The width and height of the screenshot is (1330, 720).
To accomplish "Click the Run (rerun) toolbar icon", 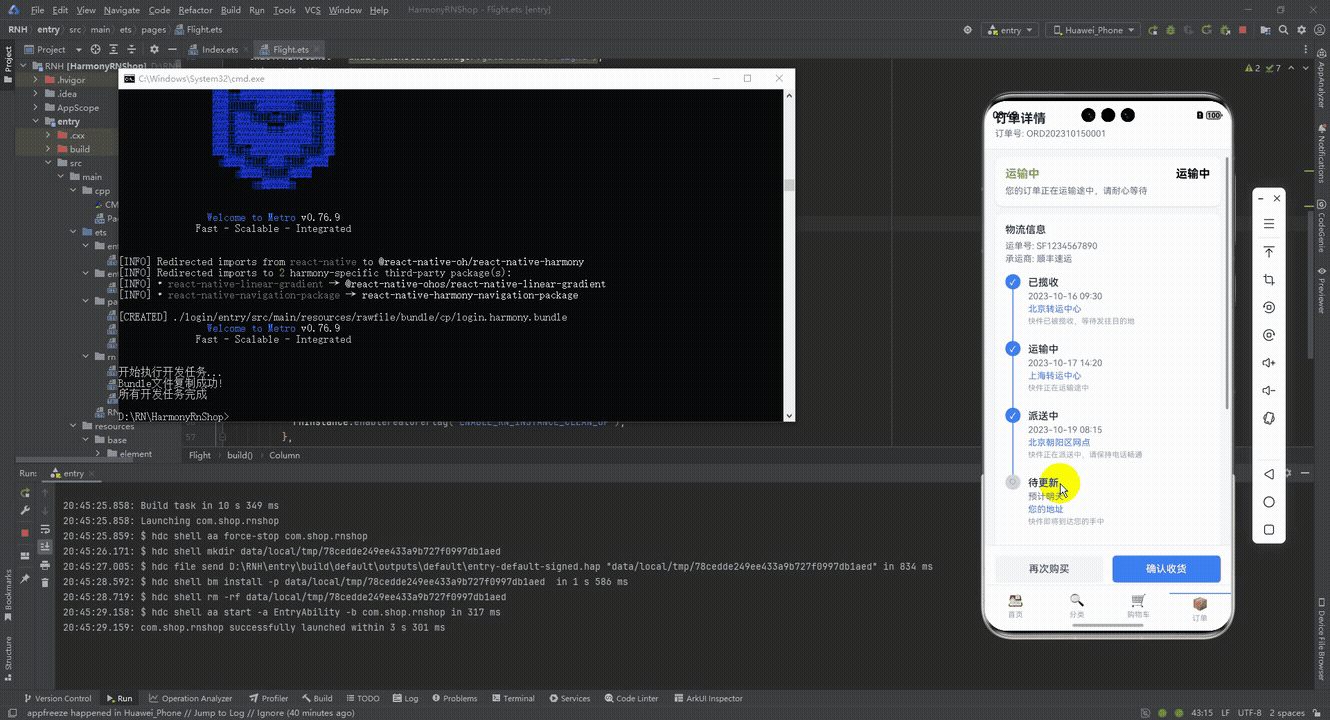I will [x=1153, y=30].
